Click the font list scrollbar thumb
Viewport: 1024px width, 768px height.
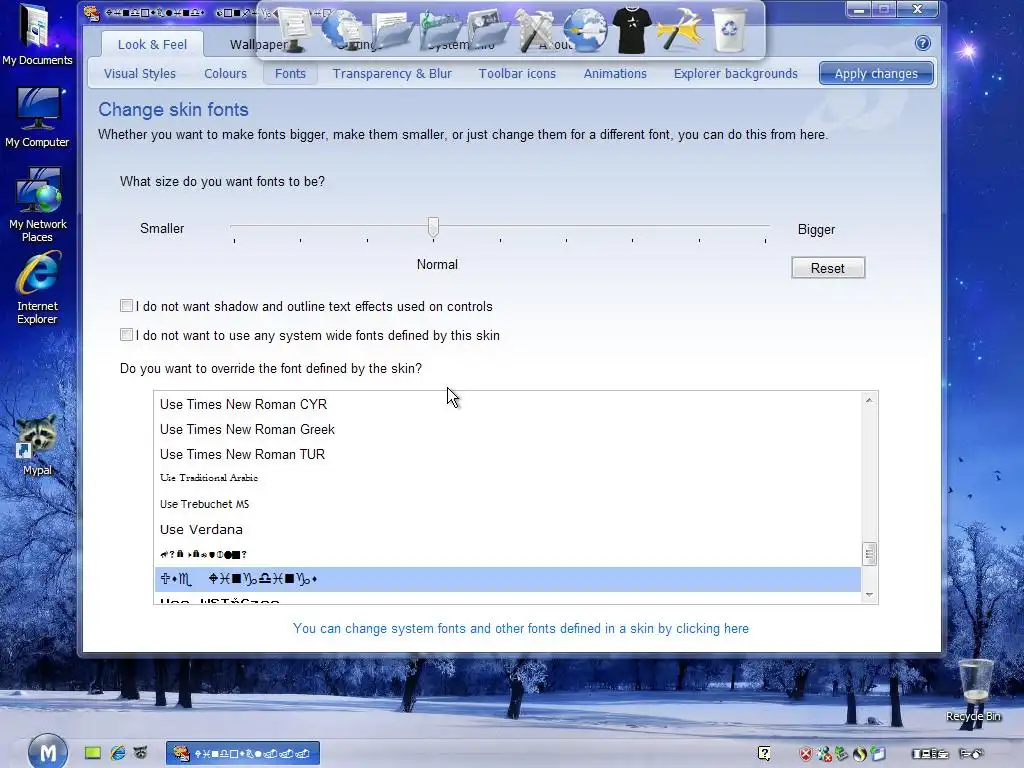pyautogui.click(x=869, y=554)
